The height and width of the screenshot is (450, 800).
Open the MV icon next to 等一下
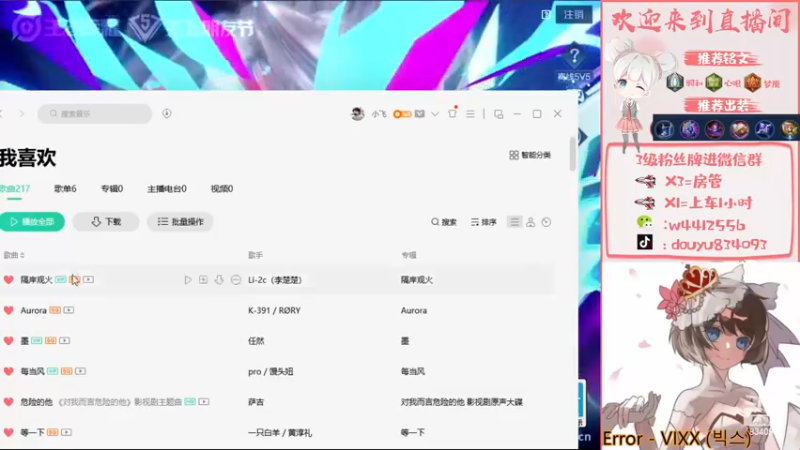pos(66,432)
